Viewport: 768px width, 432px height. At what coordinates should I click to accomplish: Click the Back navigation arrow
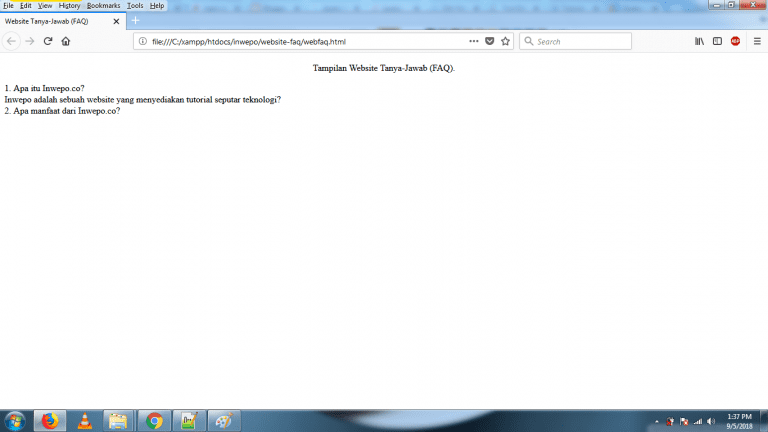click(11, 41)
